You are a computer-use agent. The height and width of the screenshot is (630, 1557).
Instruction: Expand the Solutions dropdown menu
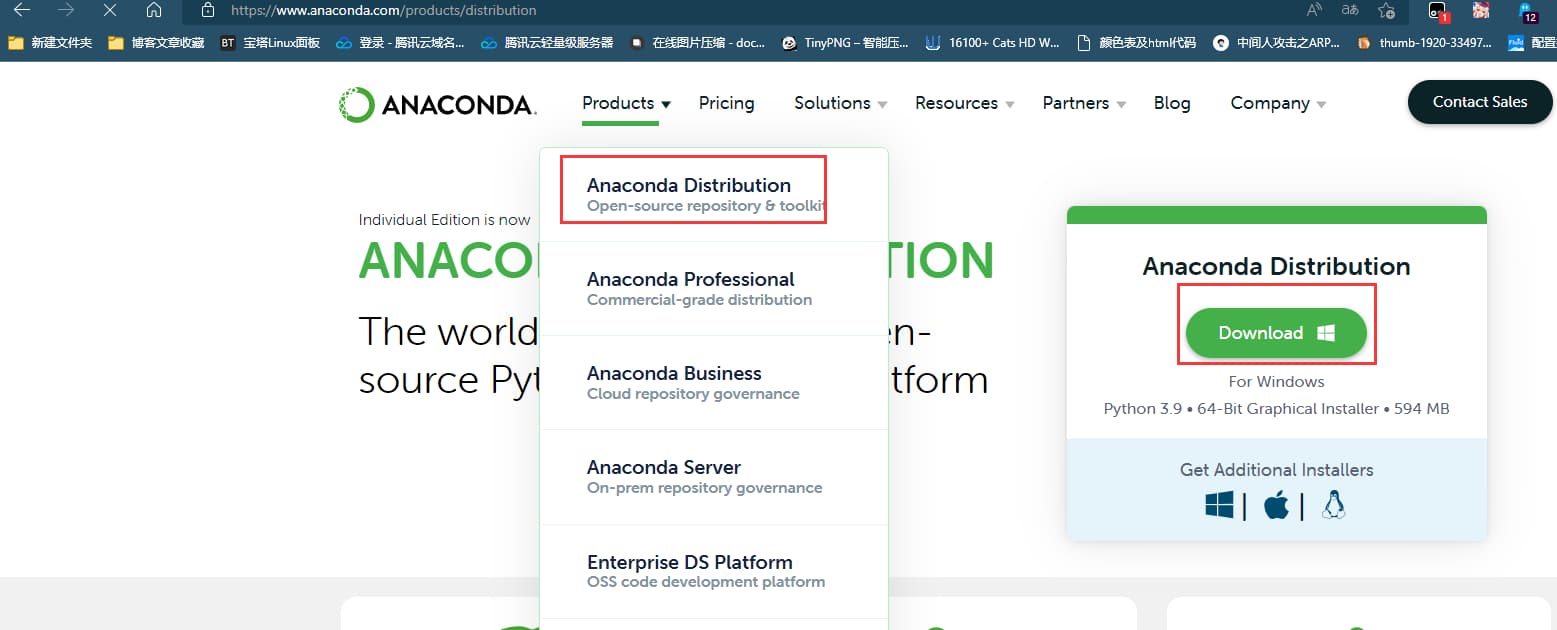(x=840, y=103)
